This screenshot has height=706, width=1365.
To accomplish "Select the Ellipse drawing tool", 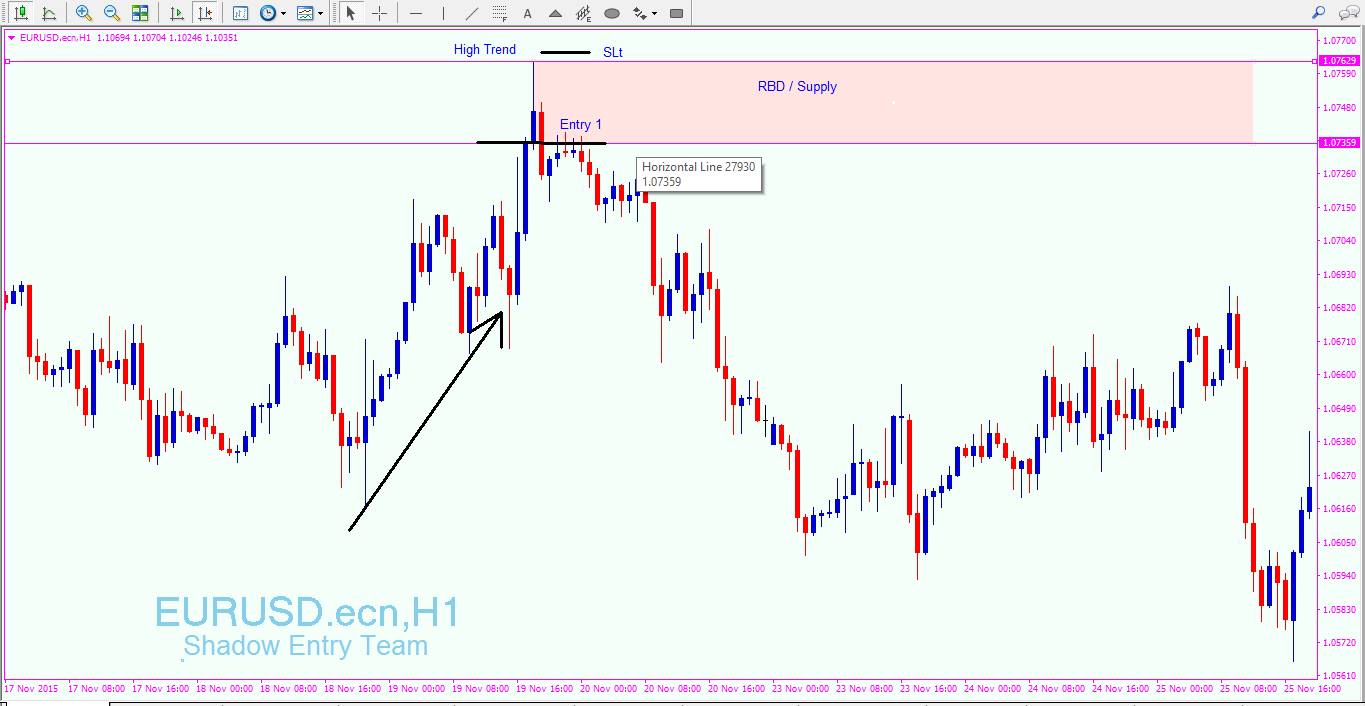I will tap(612, 13).
